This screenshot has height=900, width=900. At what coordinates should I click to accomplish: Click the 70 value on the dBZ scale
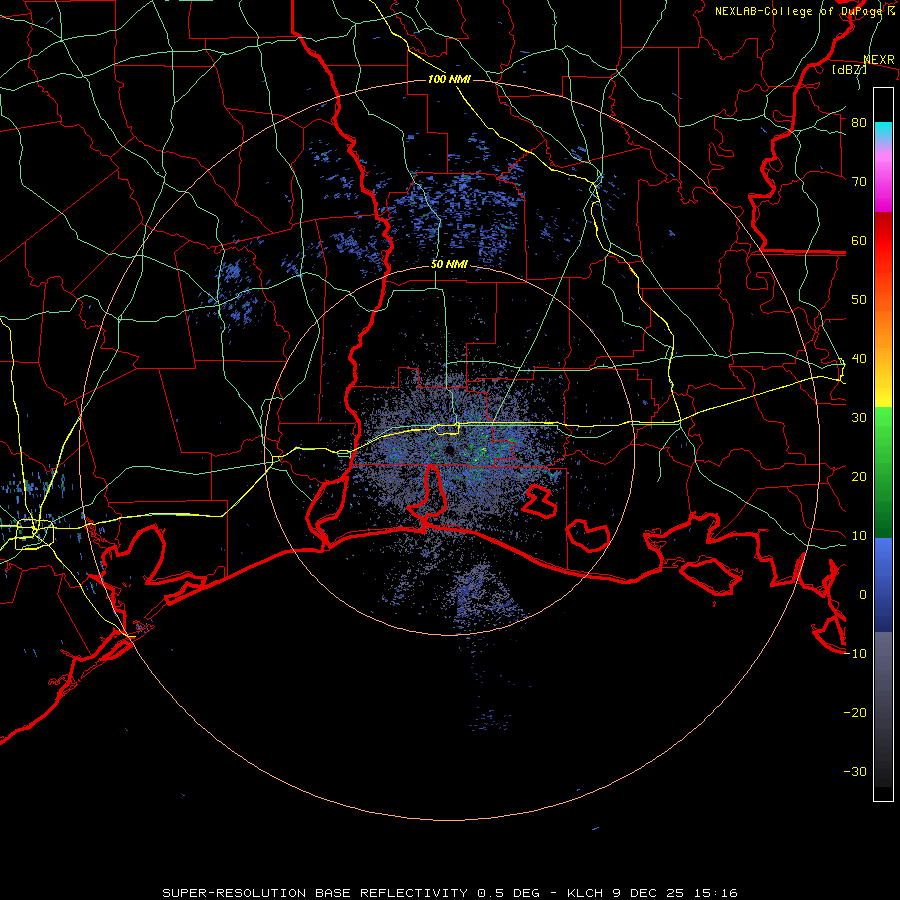pyautogui.click(x=859, y=182)
